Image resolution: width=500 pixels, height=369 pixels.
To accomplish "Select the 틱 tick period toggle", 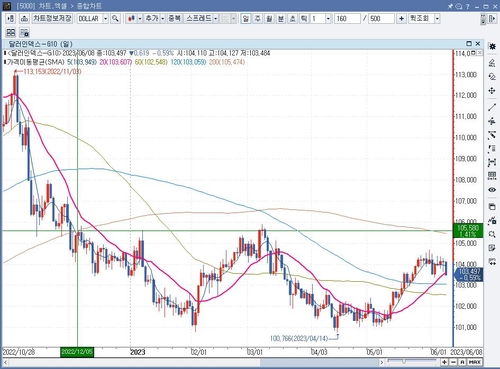I will [304, 19].
